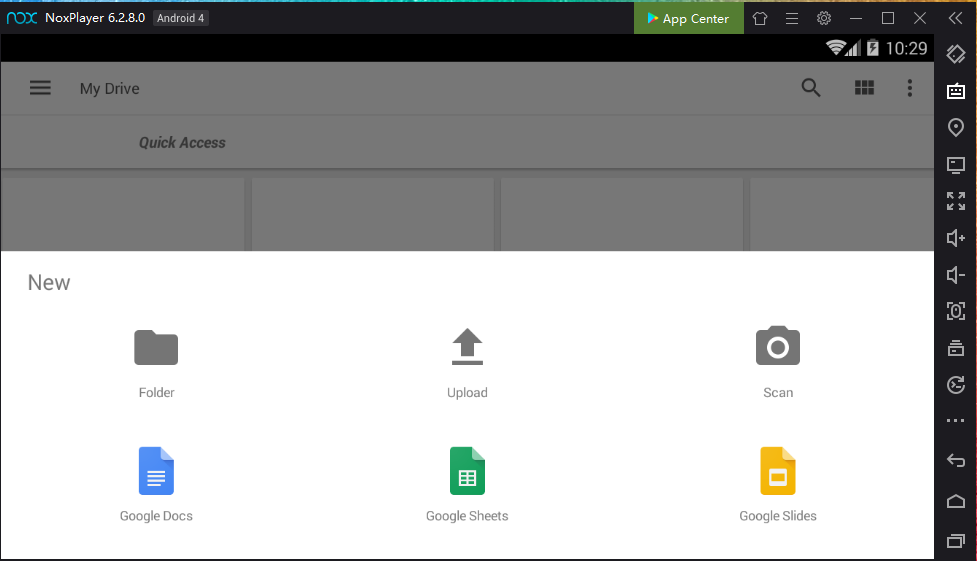977x561 pixels.
Task: Toggle fullscreen mode in Nox sidebar
Action: 956,201
